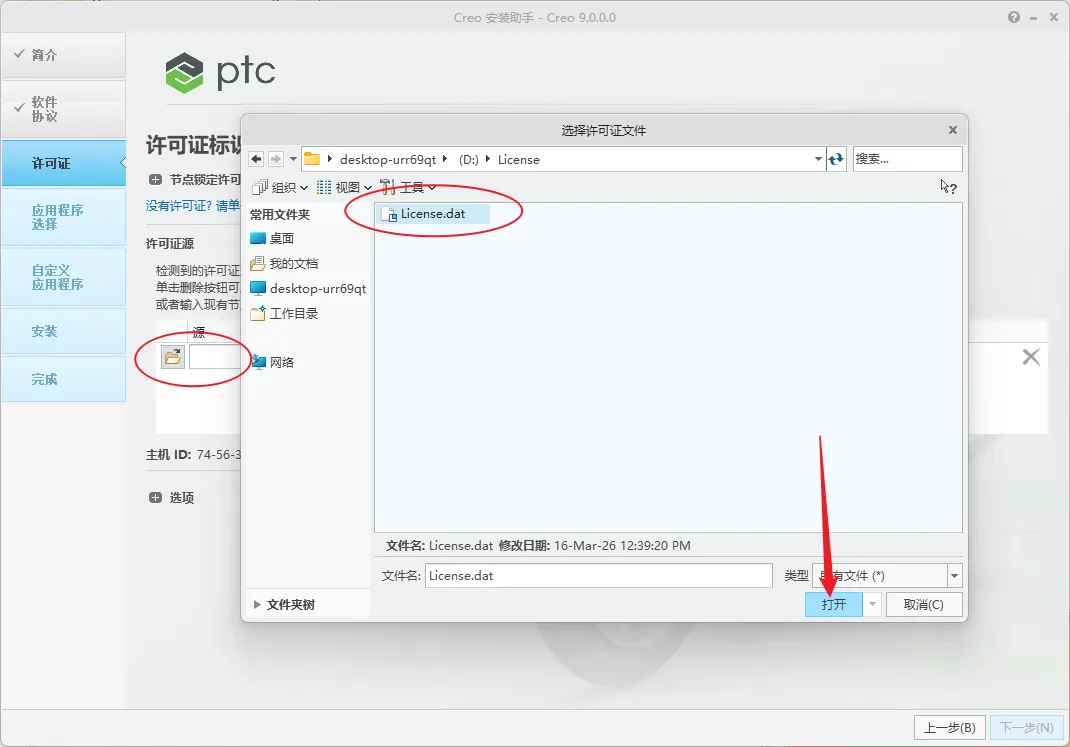Image resolution: width=1070 pixels, height=747 pixels.
Task: Go to the 软件协议 (Software Agreement) step
Action: pyautogui.click(x=63, y=109)
